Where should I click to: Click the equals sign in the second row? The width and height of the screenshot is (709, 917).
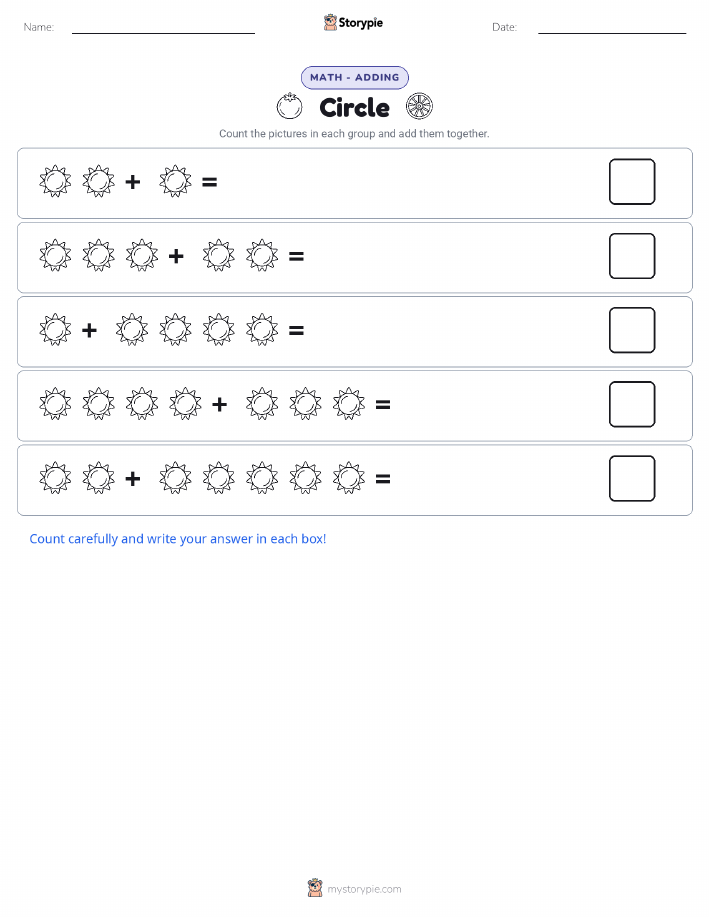(x=297, y=256)
